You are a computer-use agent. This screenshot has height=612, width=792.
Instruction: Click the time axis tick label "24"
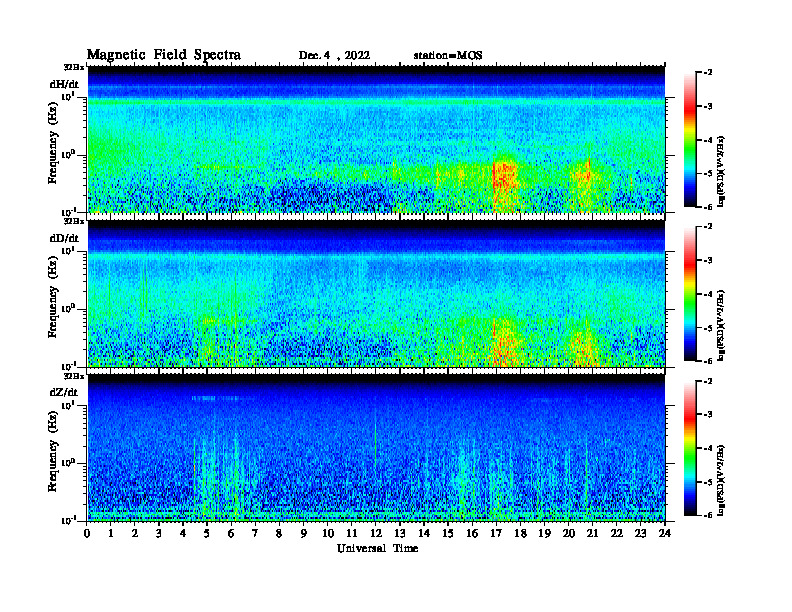pyautogui.click(x=665, y=534)
